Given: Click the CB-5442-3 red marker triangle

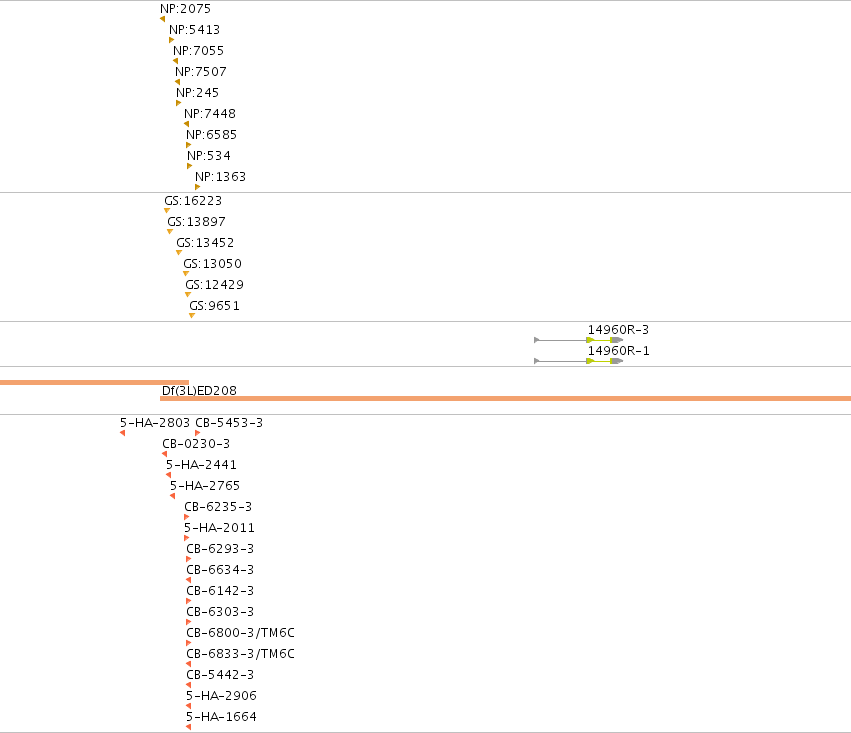Looking at the screenshot, I should point(188,685).
